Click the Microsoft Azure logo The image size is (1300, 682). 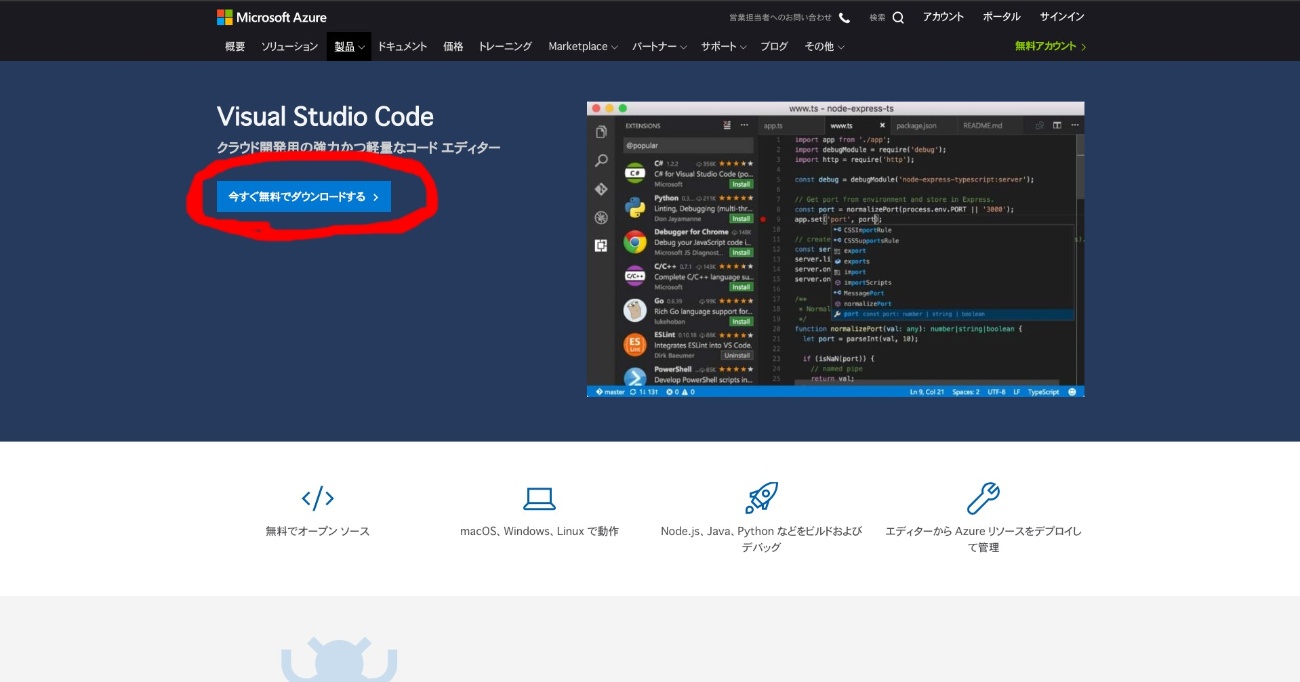(272, 17)
